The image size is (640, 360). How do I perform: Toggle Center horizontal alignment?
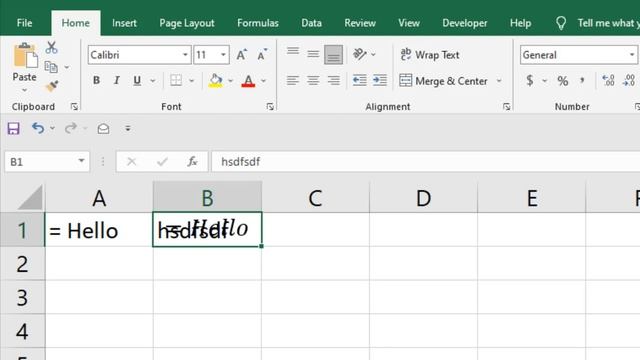[x=313, y=80]
